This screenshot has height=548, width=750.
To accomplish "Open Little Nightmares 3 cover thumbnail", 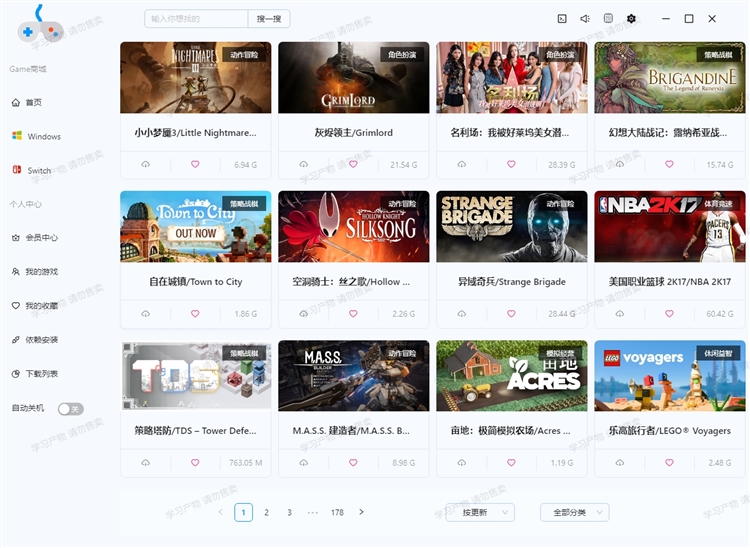I will pyautogui.click(x=196, y=77).
